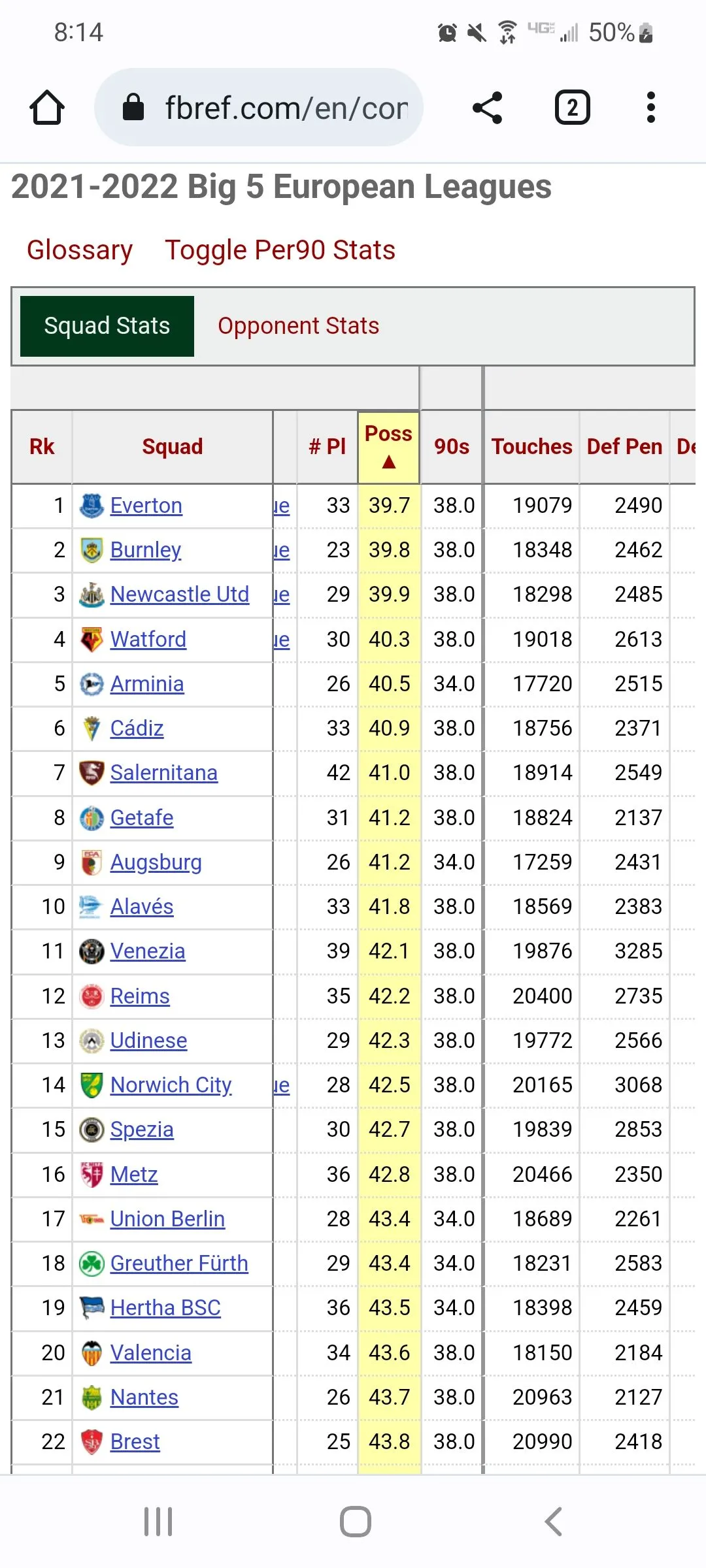This screenshot has height=1568, width=706.
Task: Switch to the Opponent Stats tab
Action: point(298,326)
